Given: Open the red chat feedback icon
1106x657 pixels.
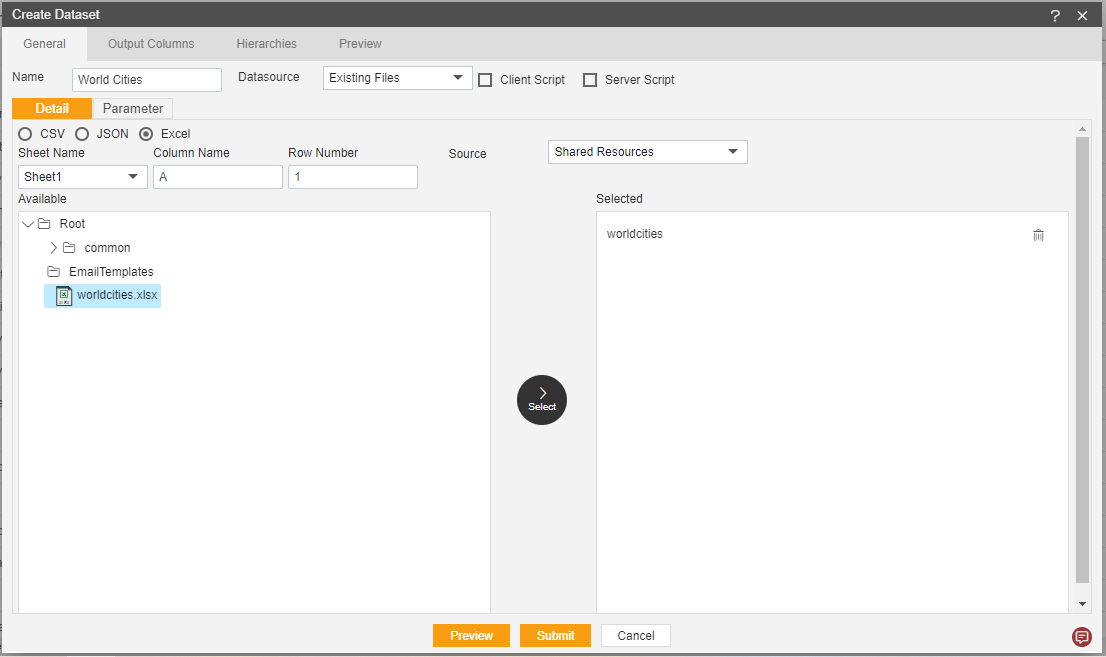Looking at the screenshot, I should [1081, 637].
